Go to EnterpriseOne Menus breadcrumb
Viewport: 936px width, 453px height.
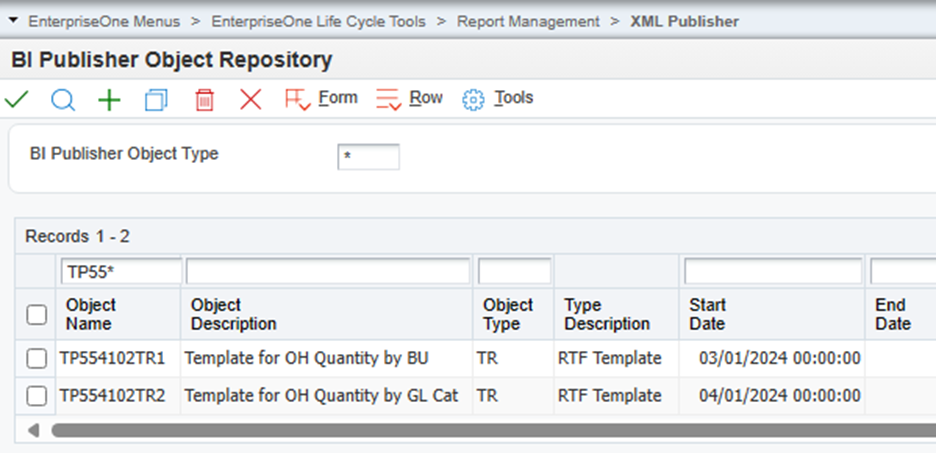click(104, 22)
